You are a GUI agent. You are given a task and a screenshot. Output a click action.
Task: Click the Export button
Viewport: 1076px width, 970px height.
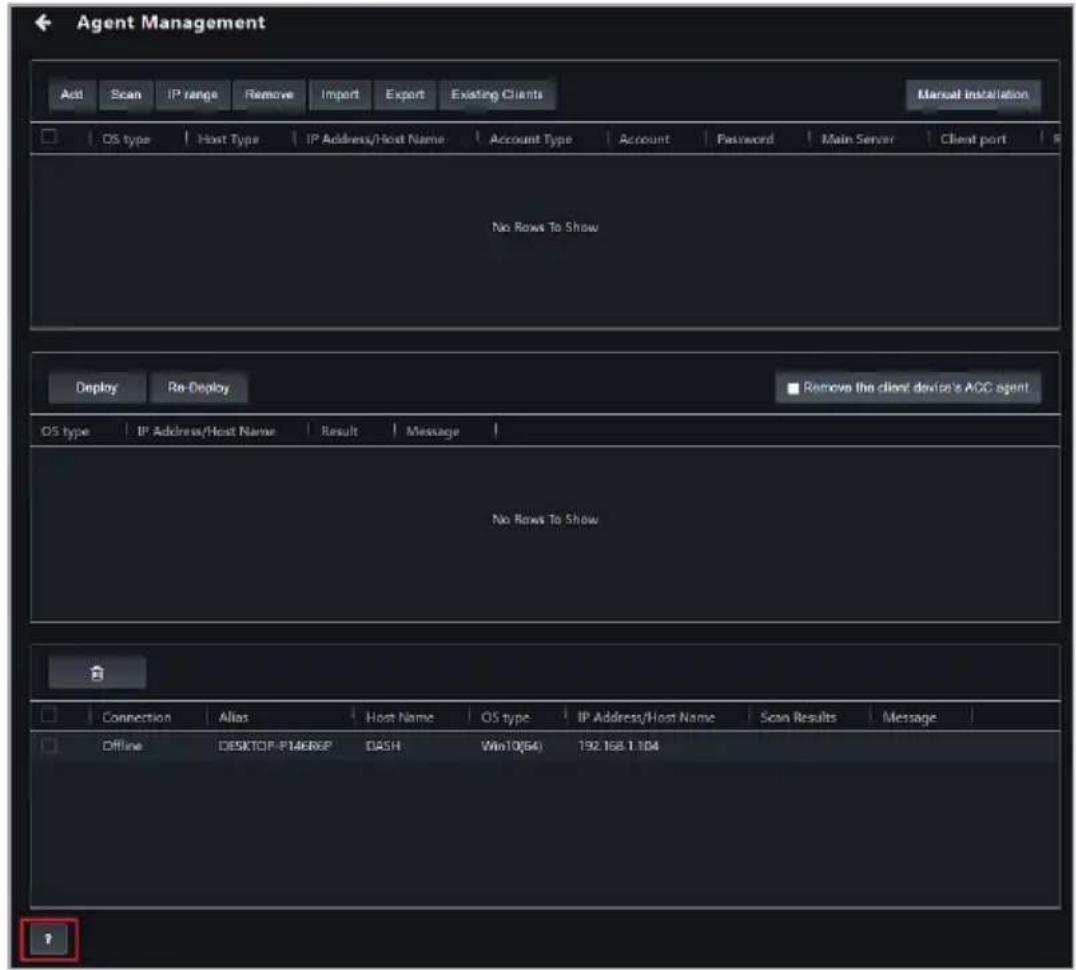pos(405,95)
